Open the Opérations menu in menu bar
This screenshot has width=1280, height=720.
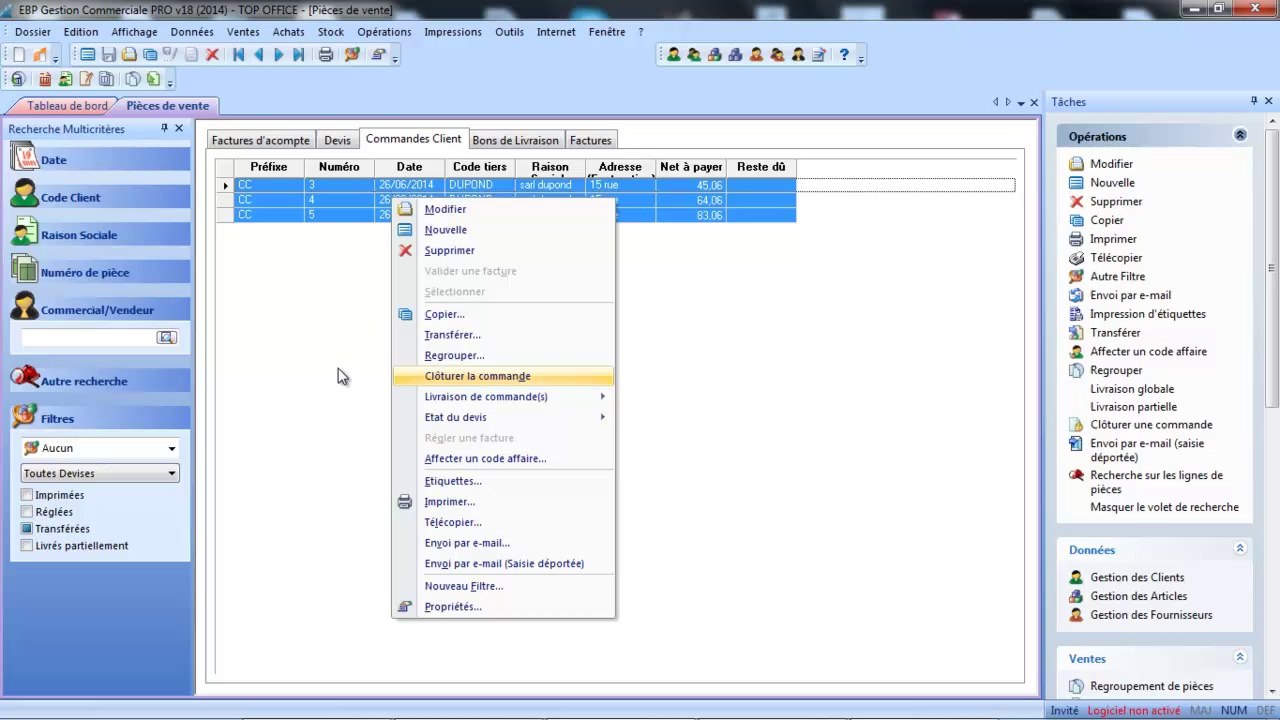click(384, 32)
